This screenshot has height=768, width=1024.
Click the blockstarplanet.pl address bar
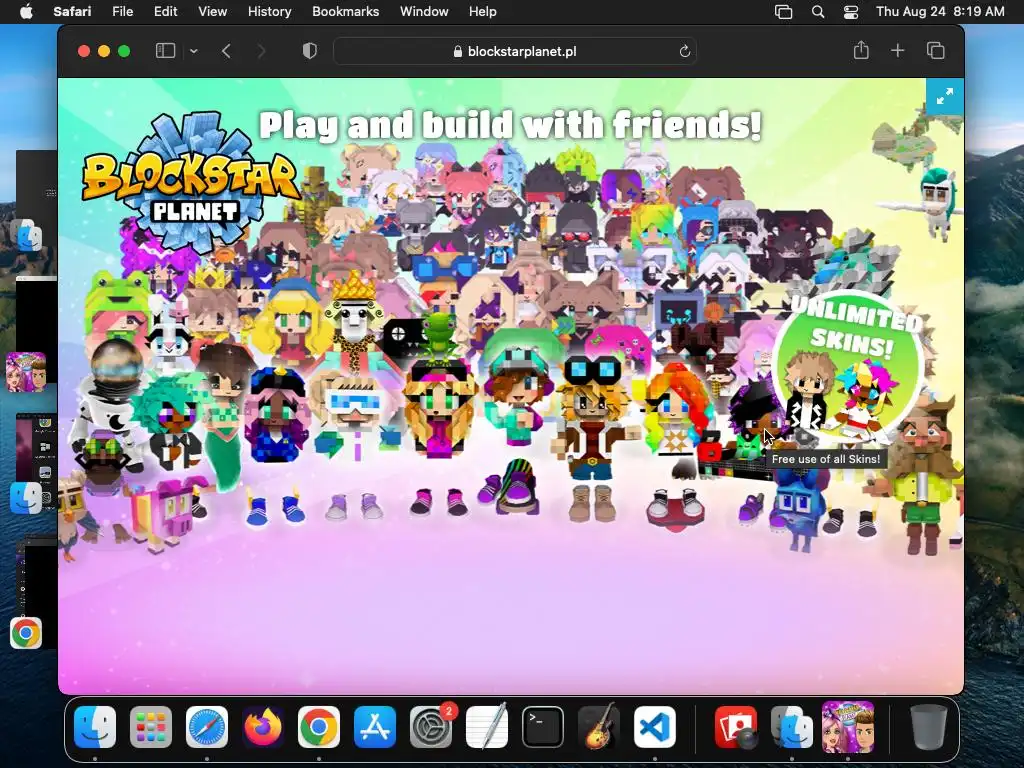coord(515,51)
